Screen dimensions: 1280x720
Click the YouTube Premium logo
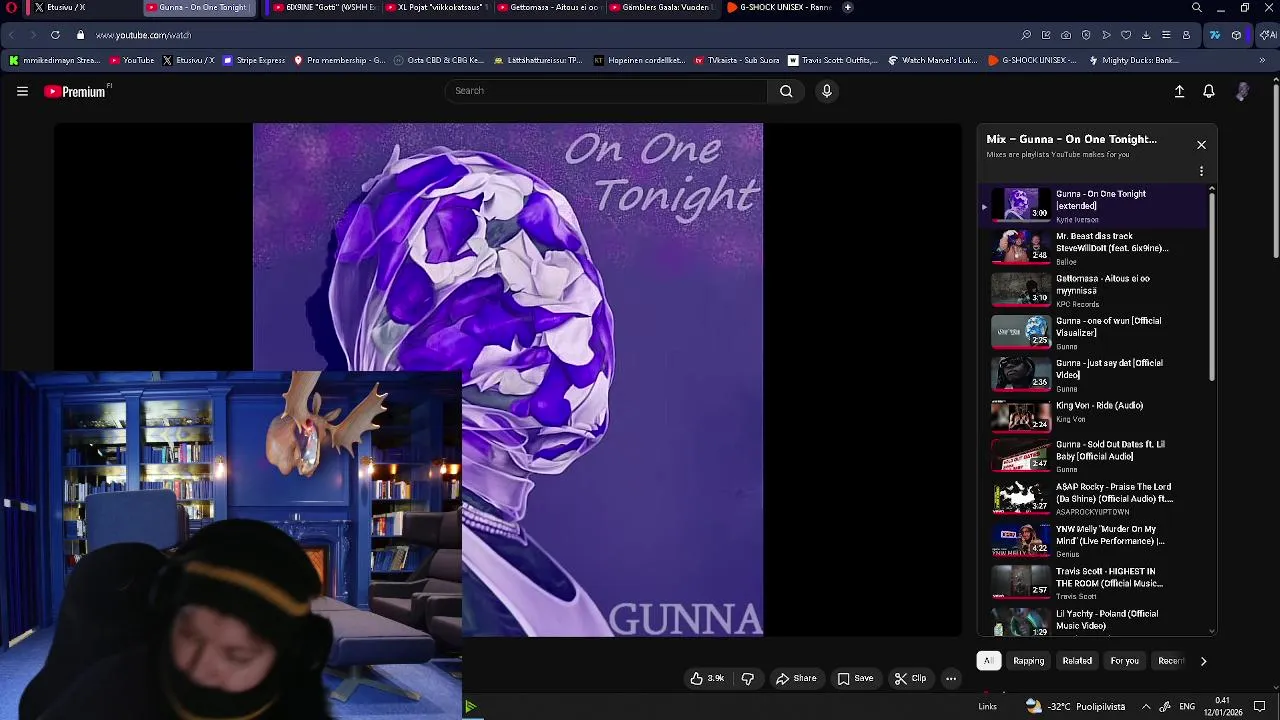click(x=76, y=91)
